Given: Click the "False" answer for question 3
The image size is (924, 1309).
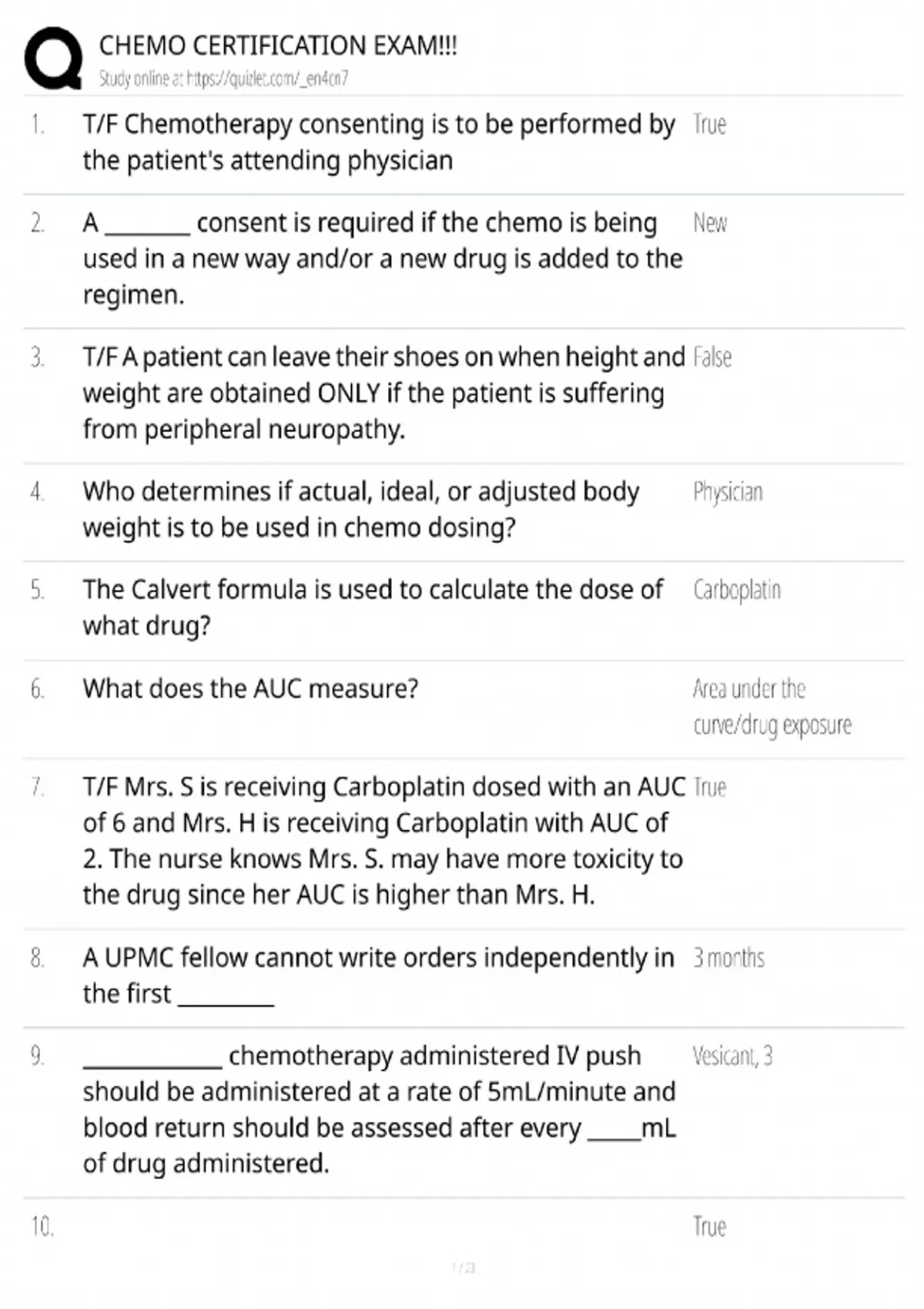Looking at the screenshot, I should pyautogui.click(x=711, y=358).
